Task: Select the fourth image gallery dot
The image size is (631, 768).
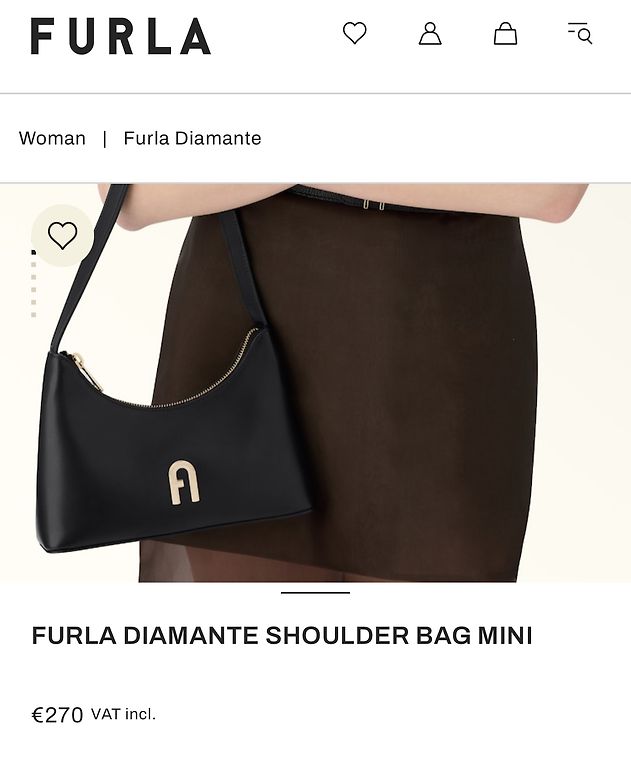Action: click(33, 289)
